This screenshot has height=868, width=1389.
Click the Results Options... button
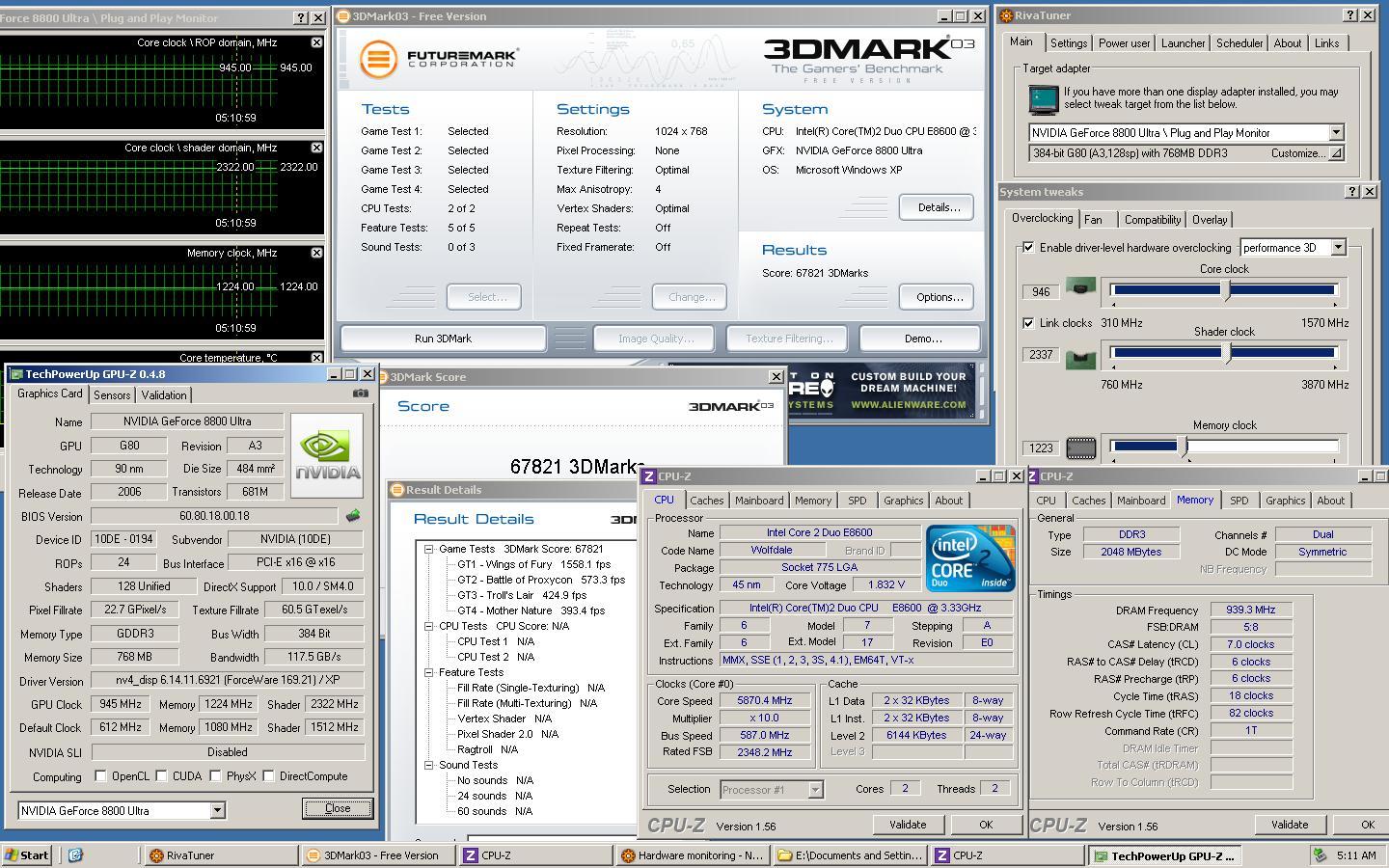tap(937, 297)
